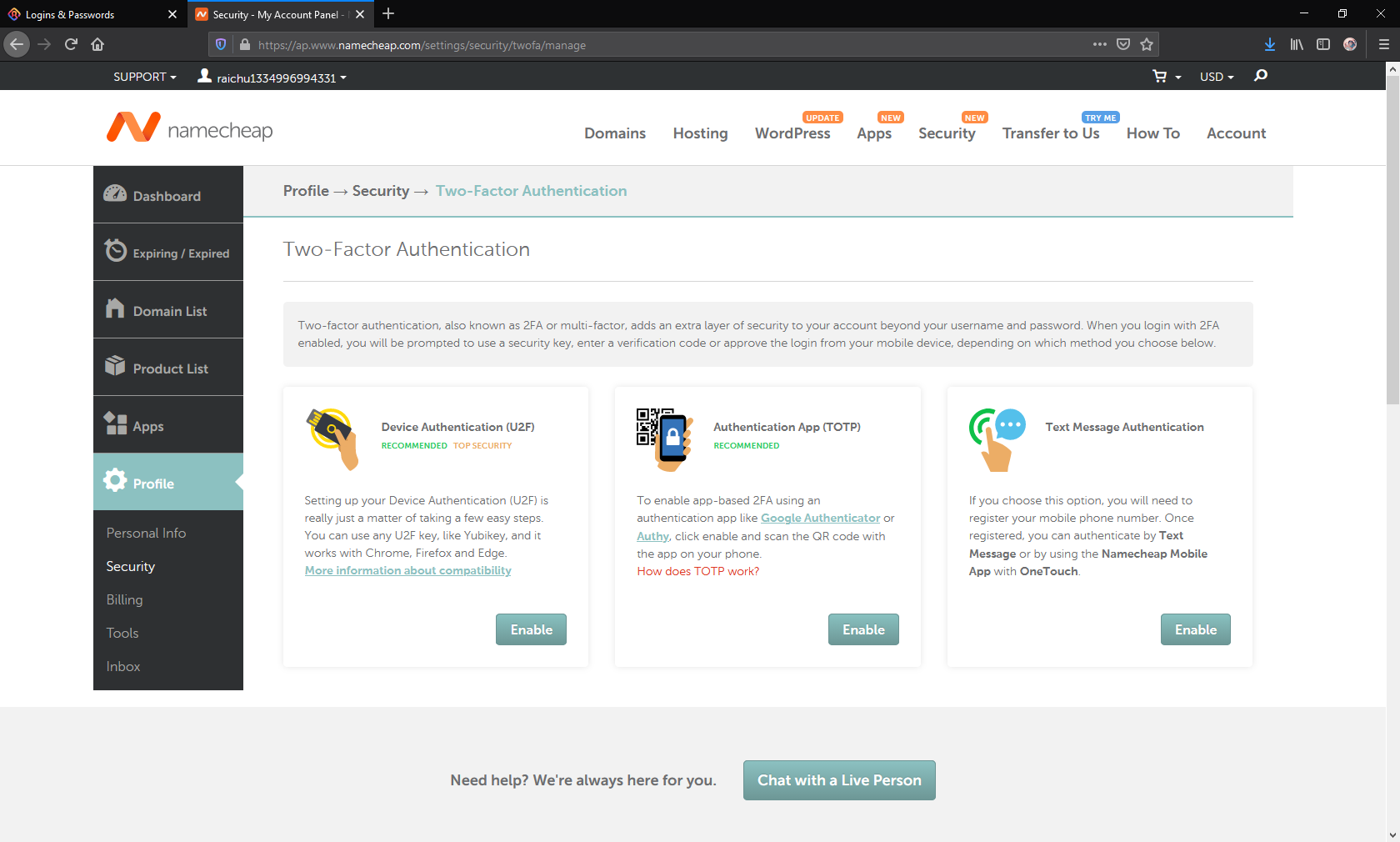The height and width of the screenshot is (842, 1400).
Task: Open Billing in profile submenu
Action: [124, 599]
